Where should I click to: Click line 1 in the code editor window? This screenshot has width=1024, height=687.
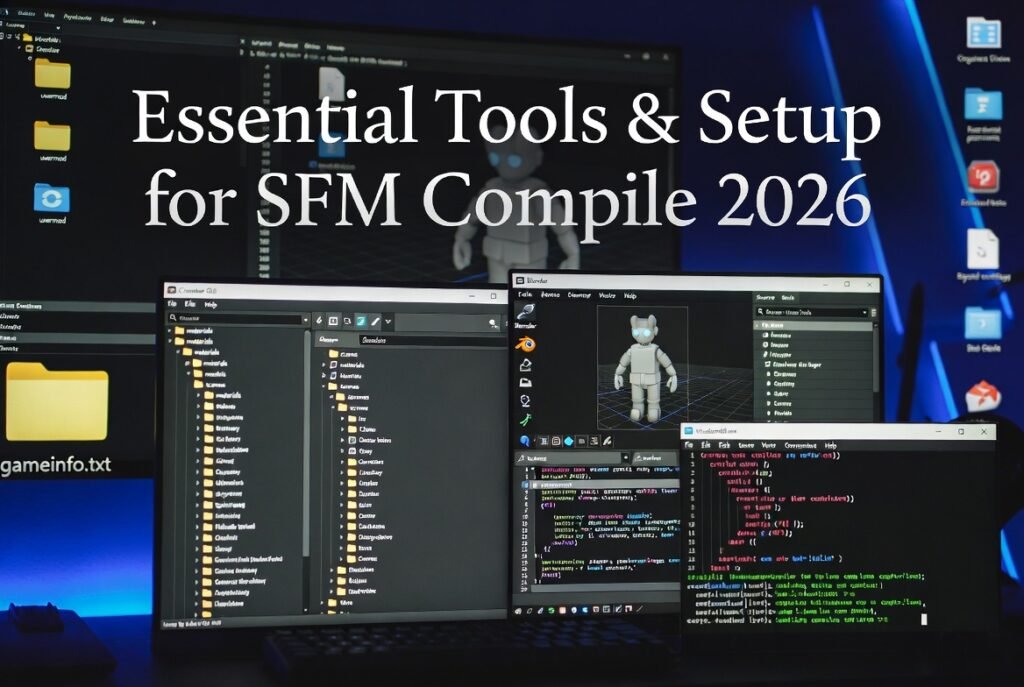click(x=771, y=455)
